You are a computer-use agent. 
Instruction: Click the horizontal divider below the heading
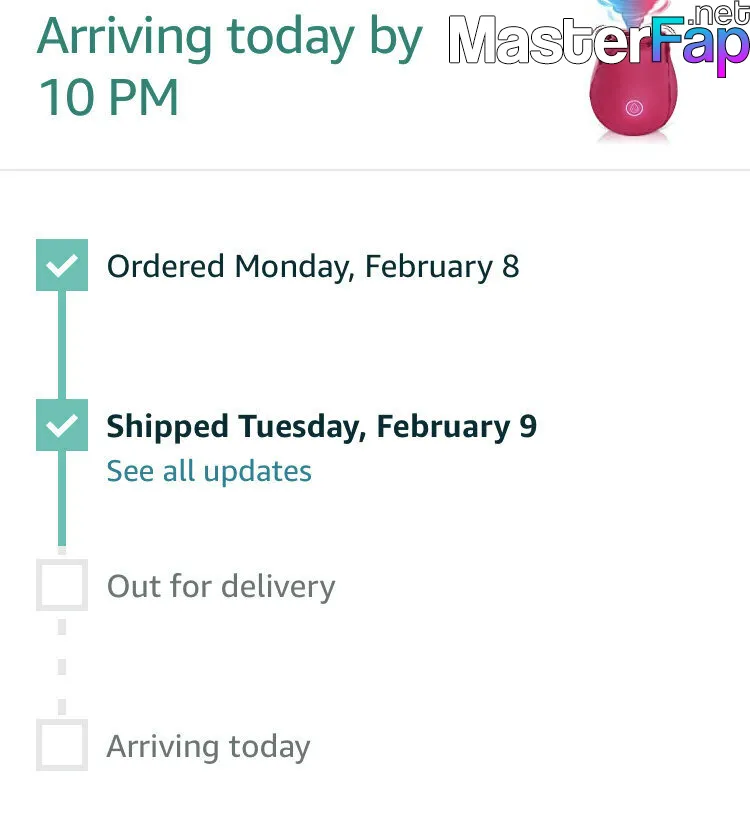[x=375, y=170]
